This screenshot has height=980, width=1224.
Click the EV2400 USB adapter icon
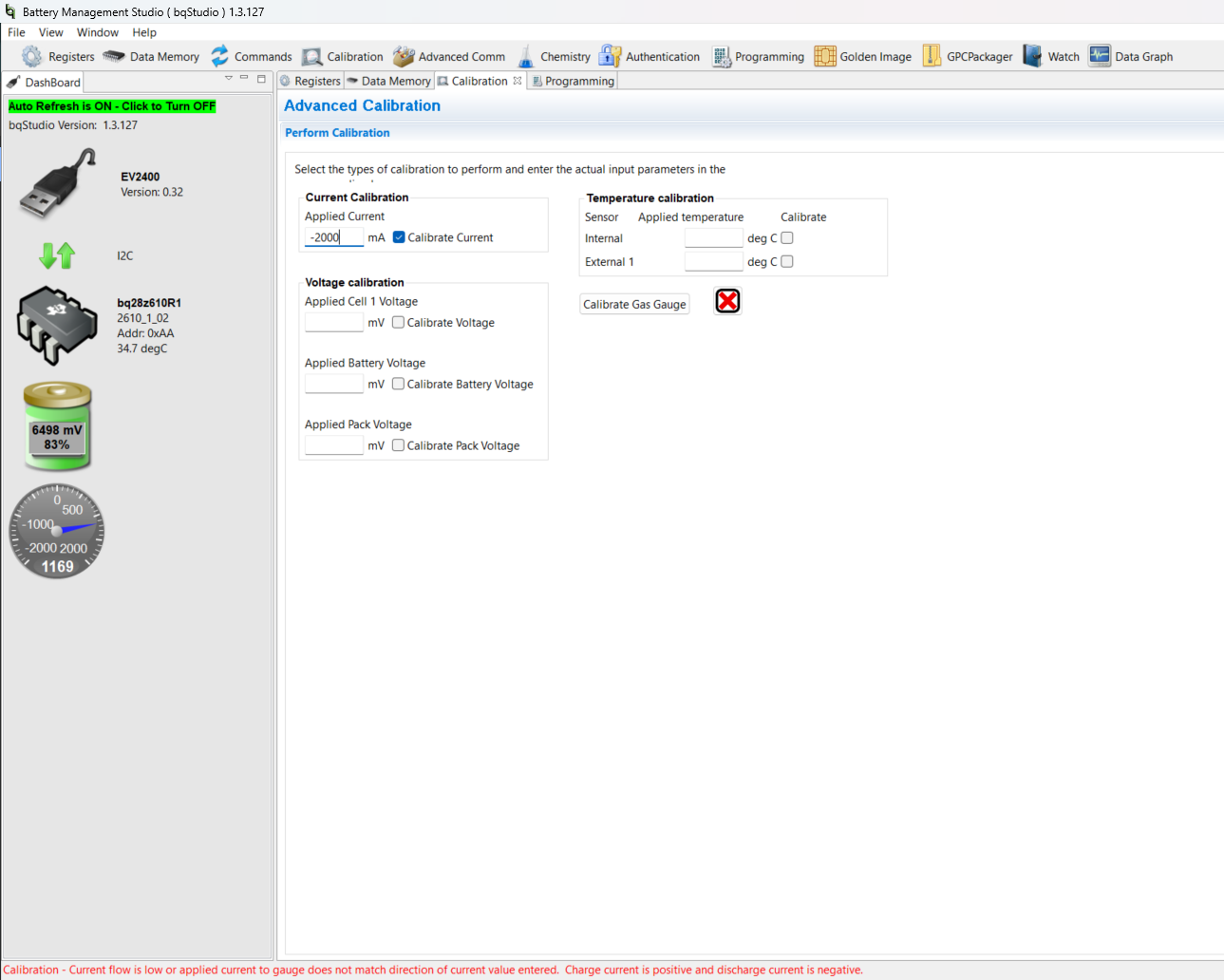(x=58, y=183)
